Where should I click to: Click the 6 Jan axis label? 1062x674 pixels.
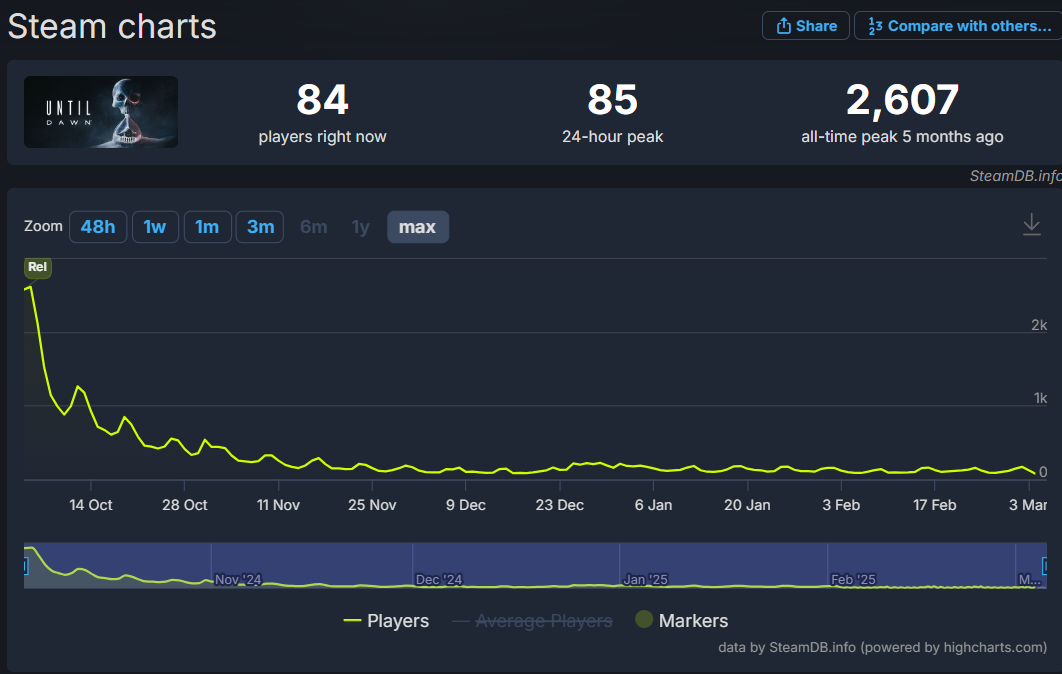[x=654, y=505]
